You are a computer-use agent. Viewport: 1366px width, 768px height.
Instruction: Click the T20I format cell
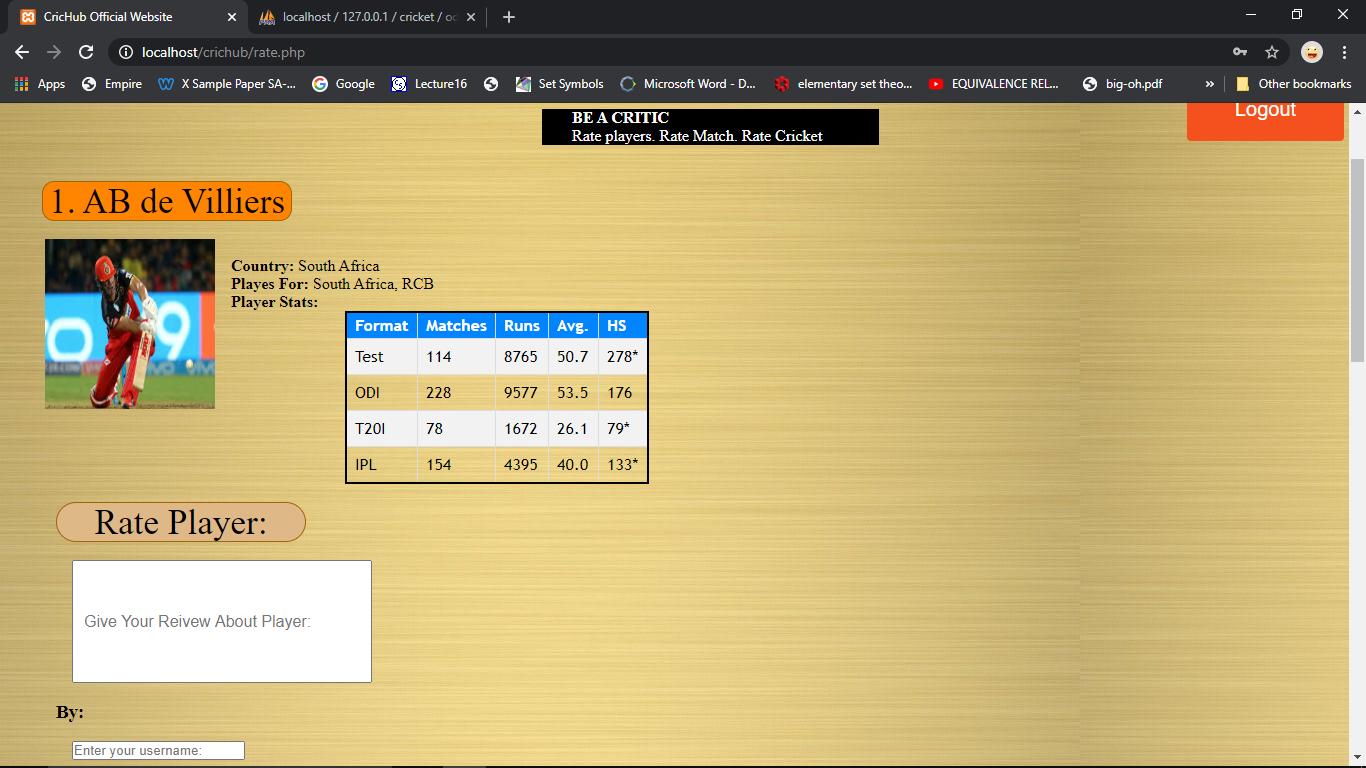tap(382, 428)
